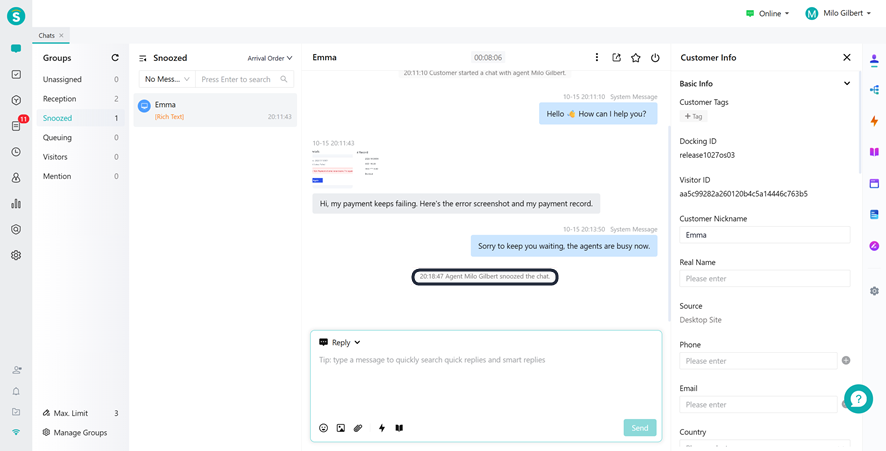
Task: Star the chat with Emma
Action: point(636,57)
